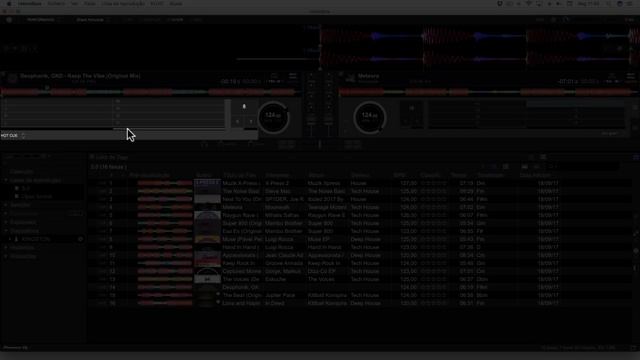Select the Muzik X-Press track title
This screenshot has width=640, height=360.
(240, 183)
